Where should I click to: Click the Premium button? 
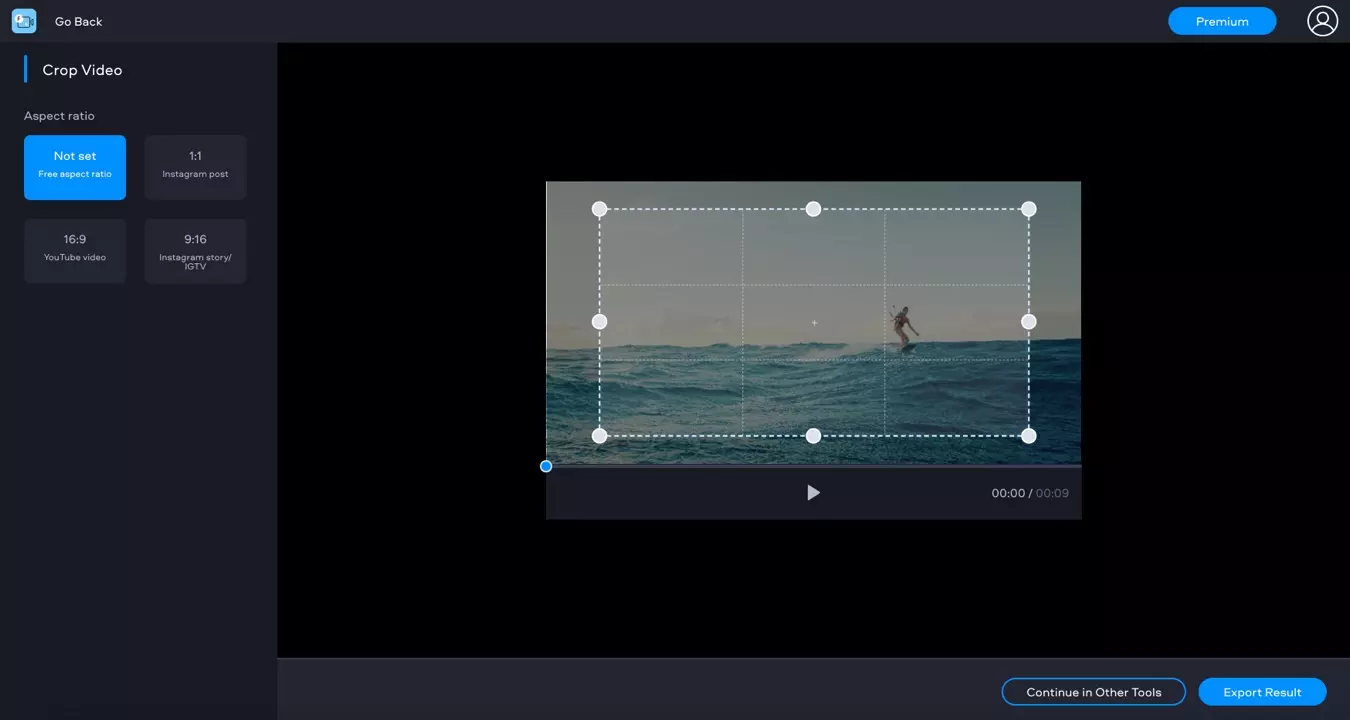pyautogui.click(x=1222, y=20)
